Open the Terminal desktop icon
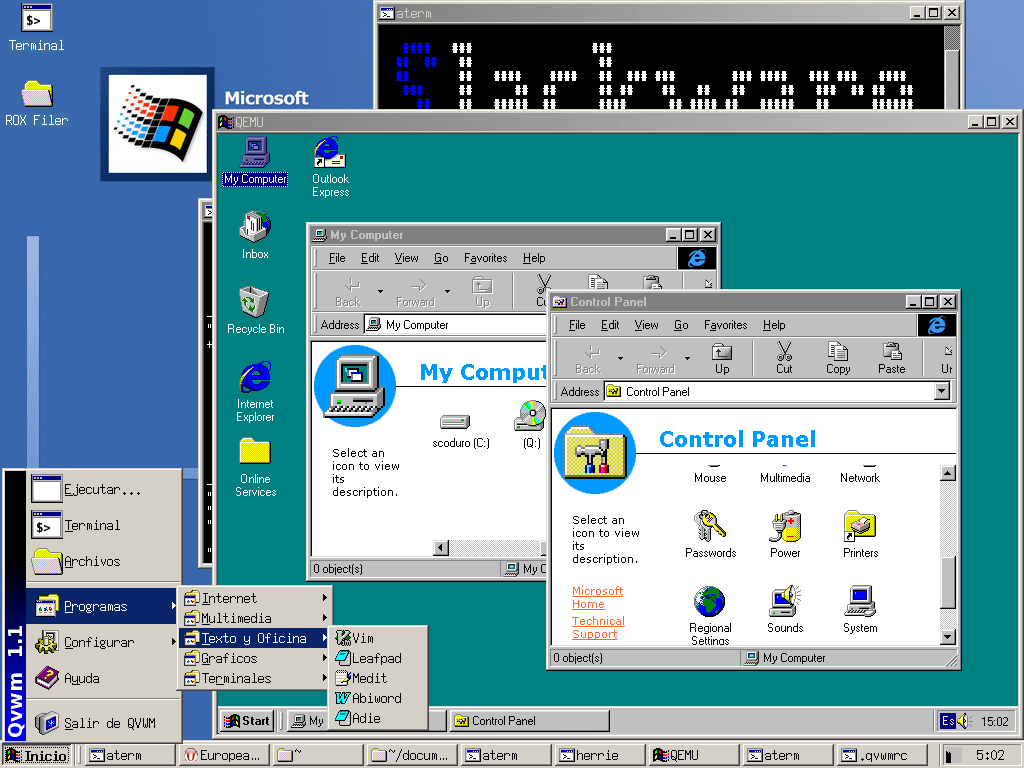Viewport: 1024px width, 768px height. click(x=37, y=27)
